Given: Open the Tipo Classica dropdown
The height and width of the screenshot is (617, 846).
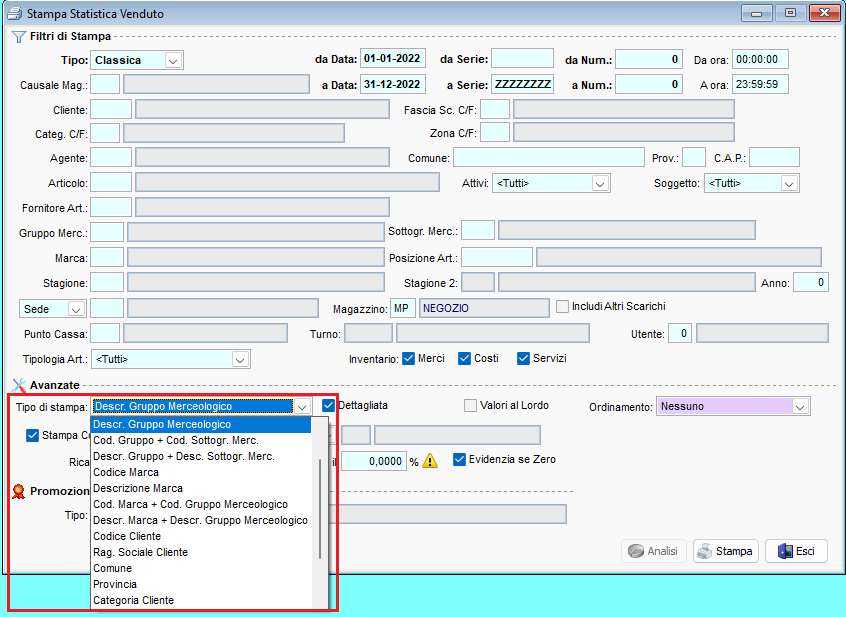Looking at the screenshot, I should click(x=173, y=61).
